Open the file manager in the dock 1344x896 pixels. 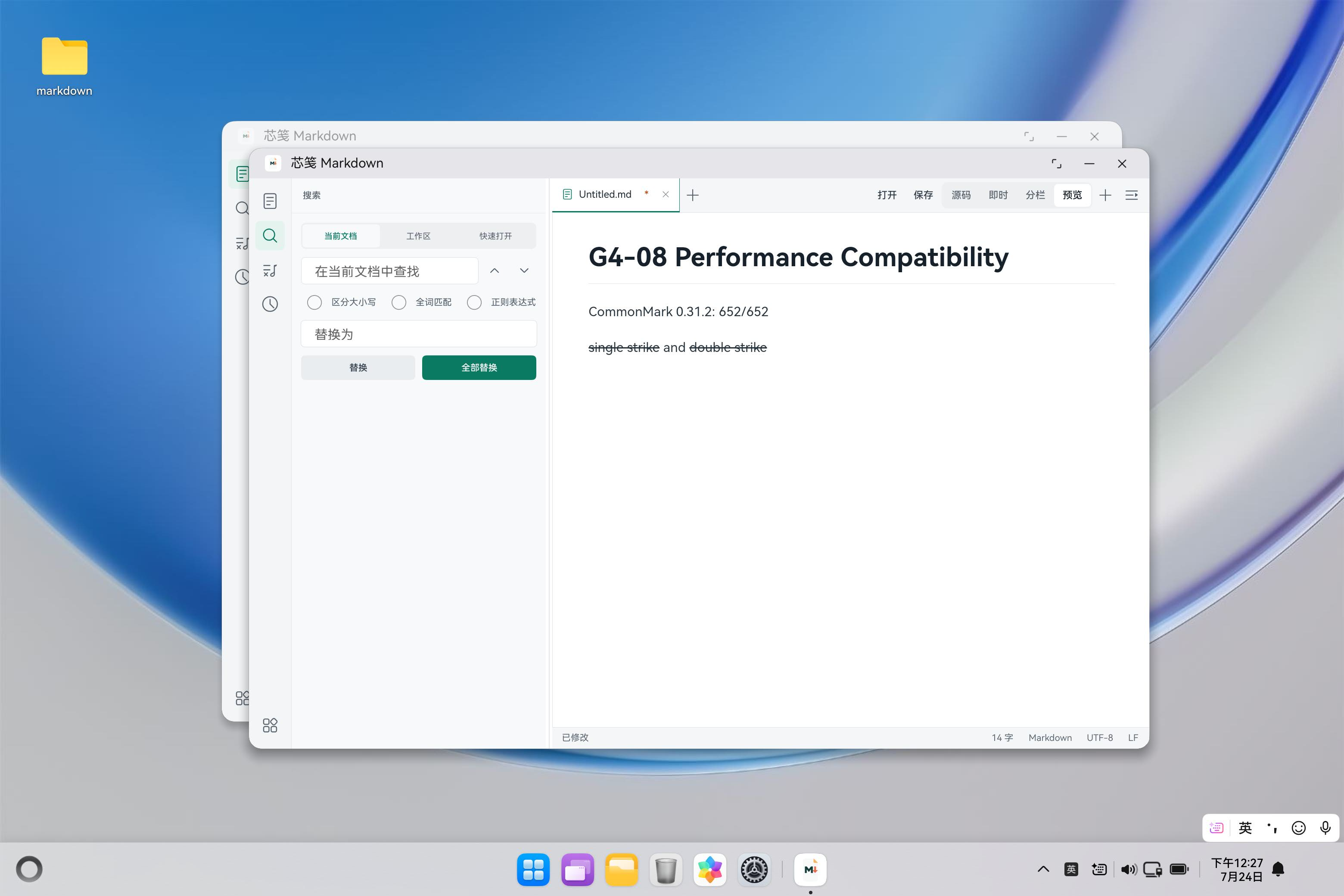(x=621, y=870)
